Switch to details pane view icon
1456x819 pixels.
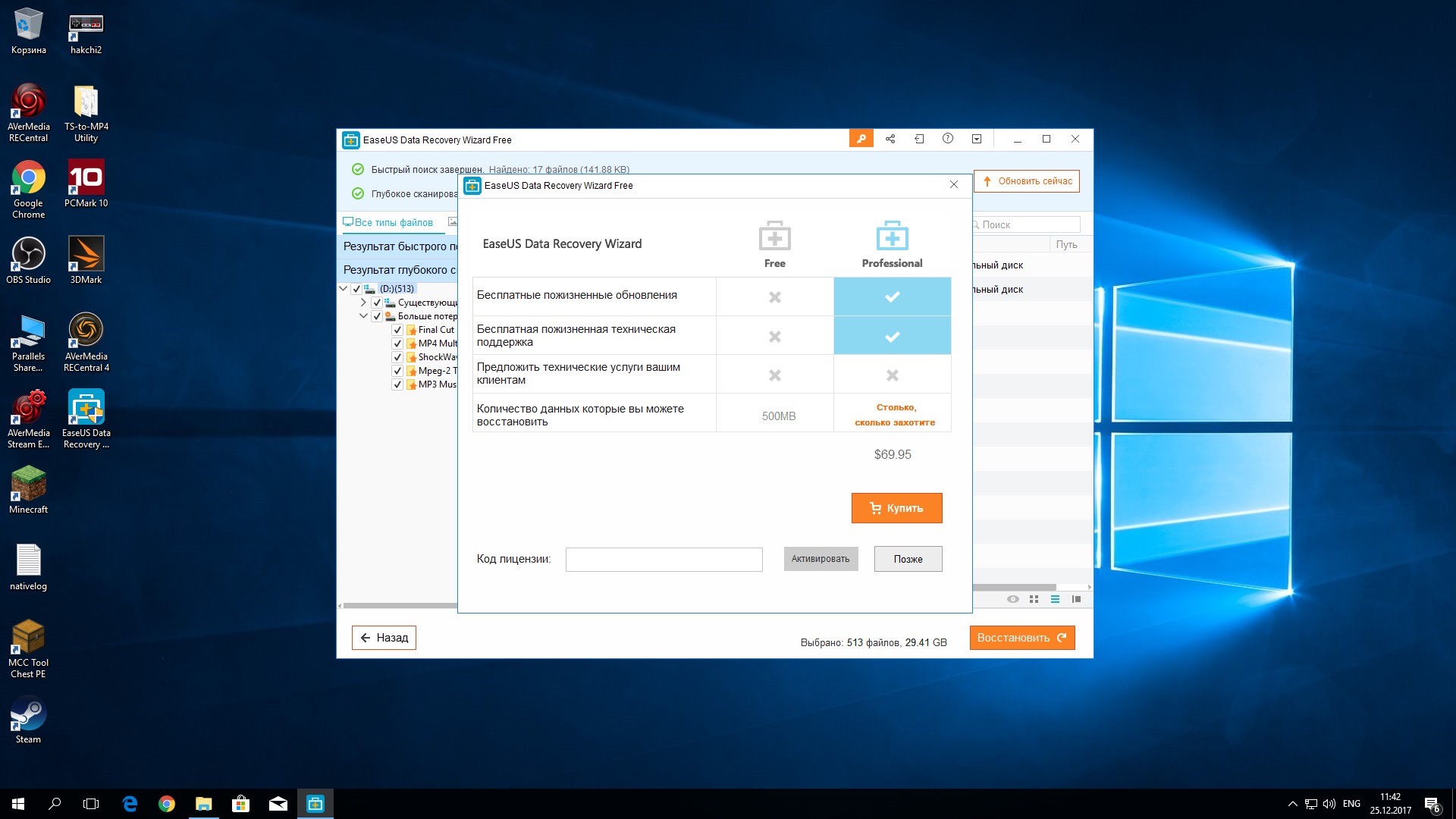1076,599
